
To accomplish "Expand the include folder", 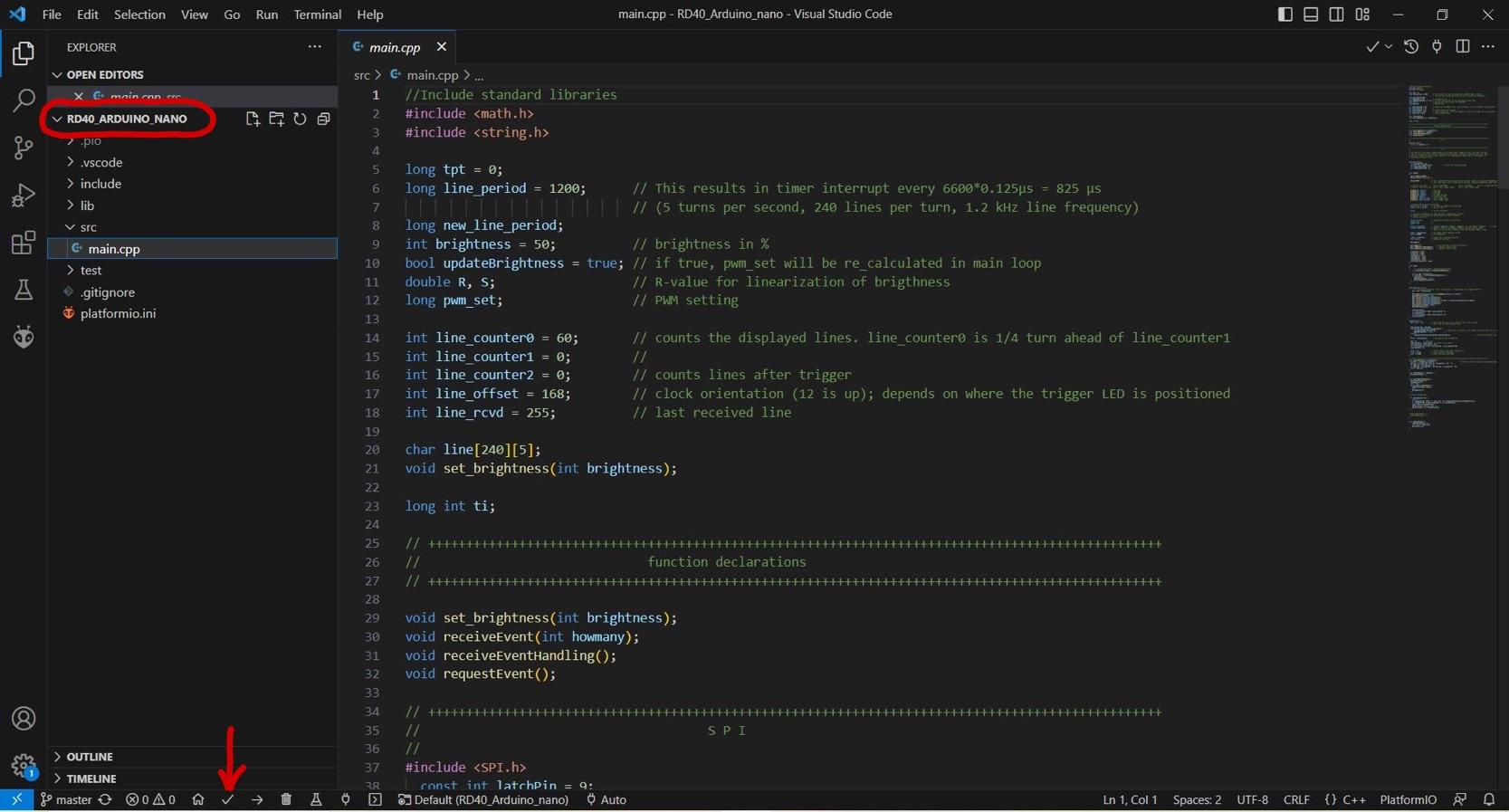I will coord(100,184).
